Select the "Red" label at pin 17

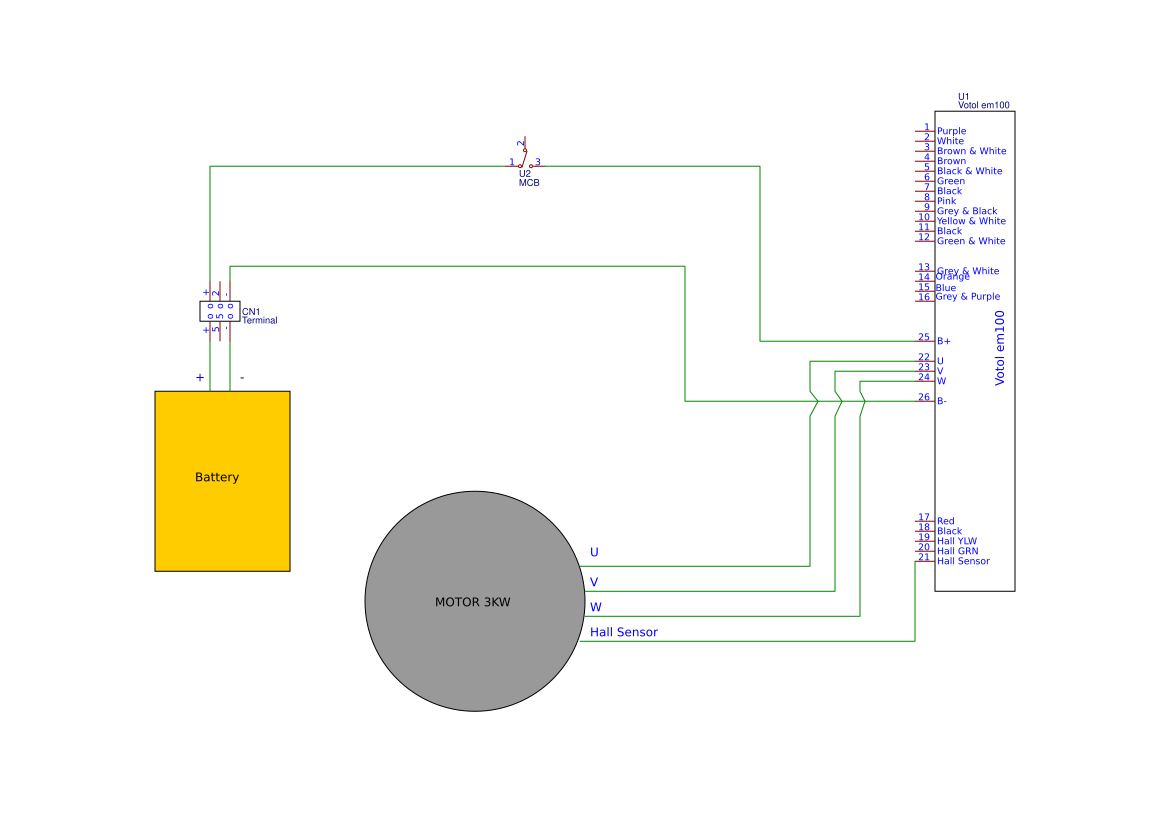945,522
